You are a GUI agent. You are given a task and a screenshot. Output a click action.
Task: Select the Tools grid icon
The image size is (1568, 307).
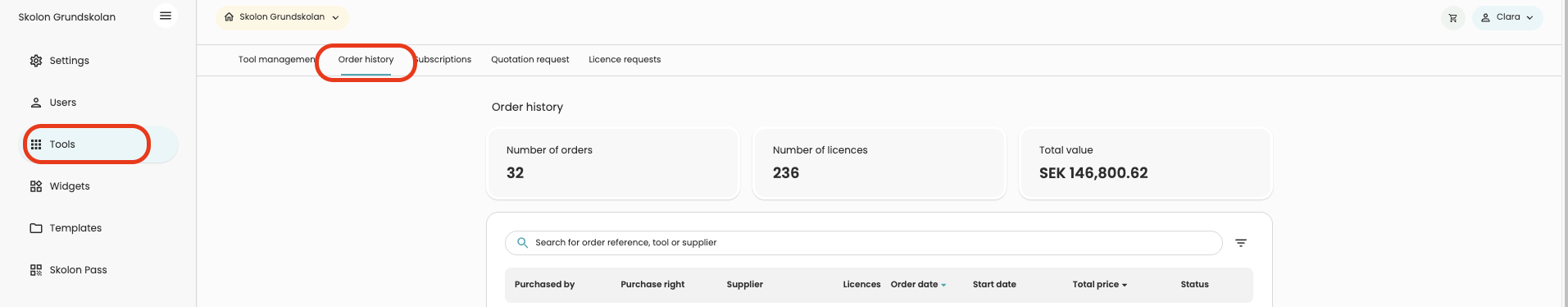[36, 144]
